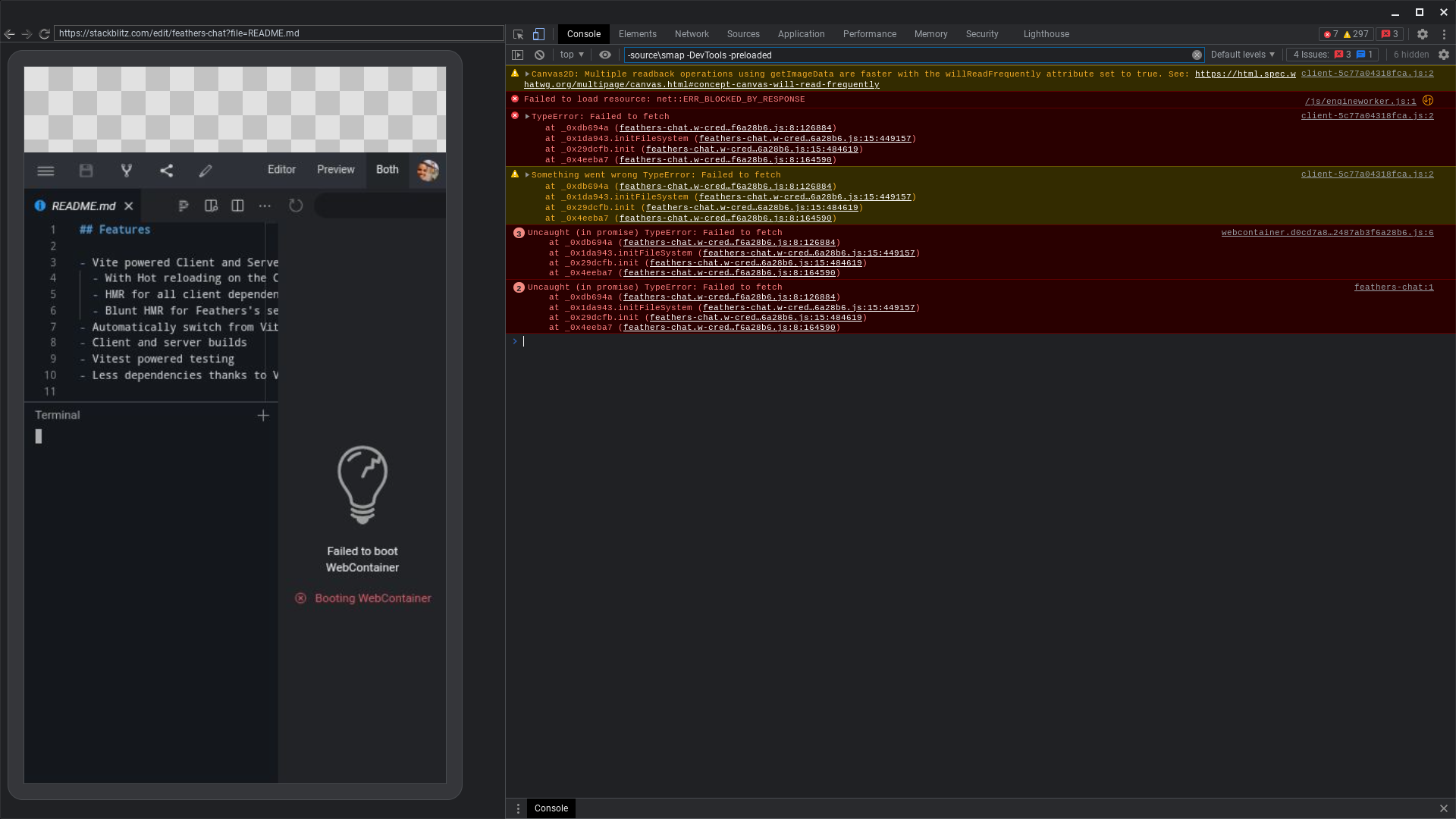
Task: Click the StackBlitz hamburger menu icon
Action: [x=45, y=171]
